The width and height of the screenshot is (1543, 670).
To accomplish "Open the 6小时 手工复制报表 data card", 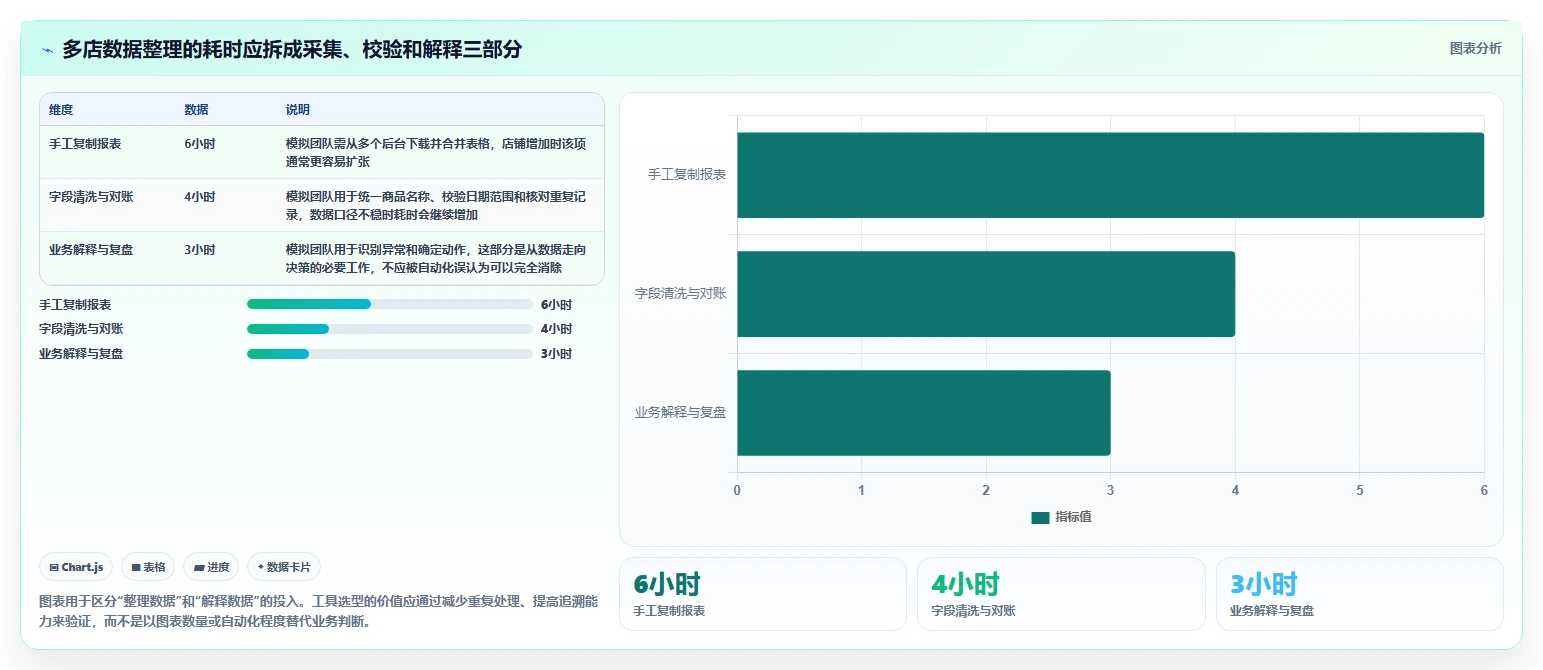I will pyautogui.click(x=763, y=594).
